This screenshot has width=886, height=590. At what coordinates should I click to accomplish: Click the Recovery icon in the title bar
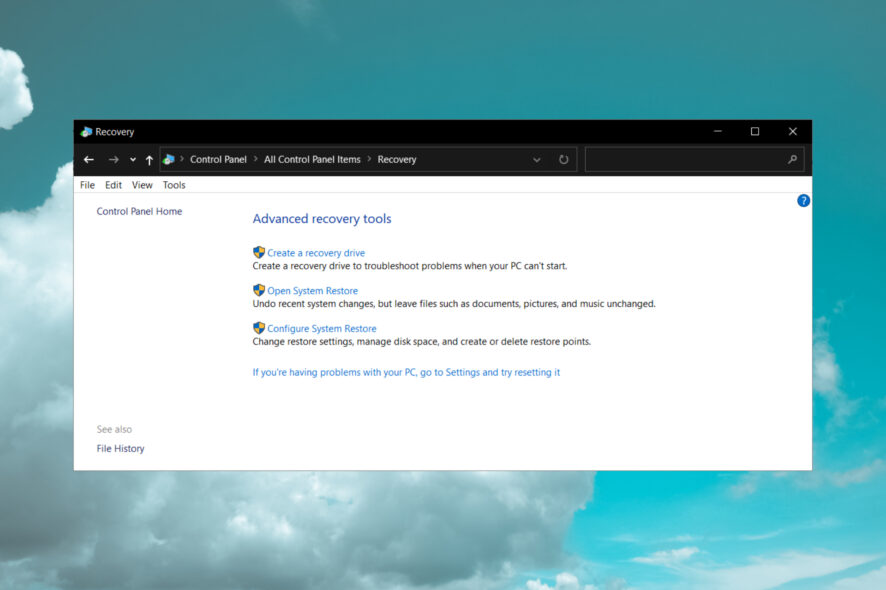[87, 131]
